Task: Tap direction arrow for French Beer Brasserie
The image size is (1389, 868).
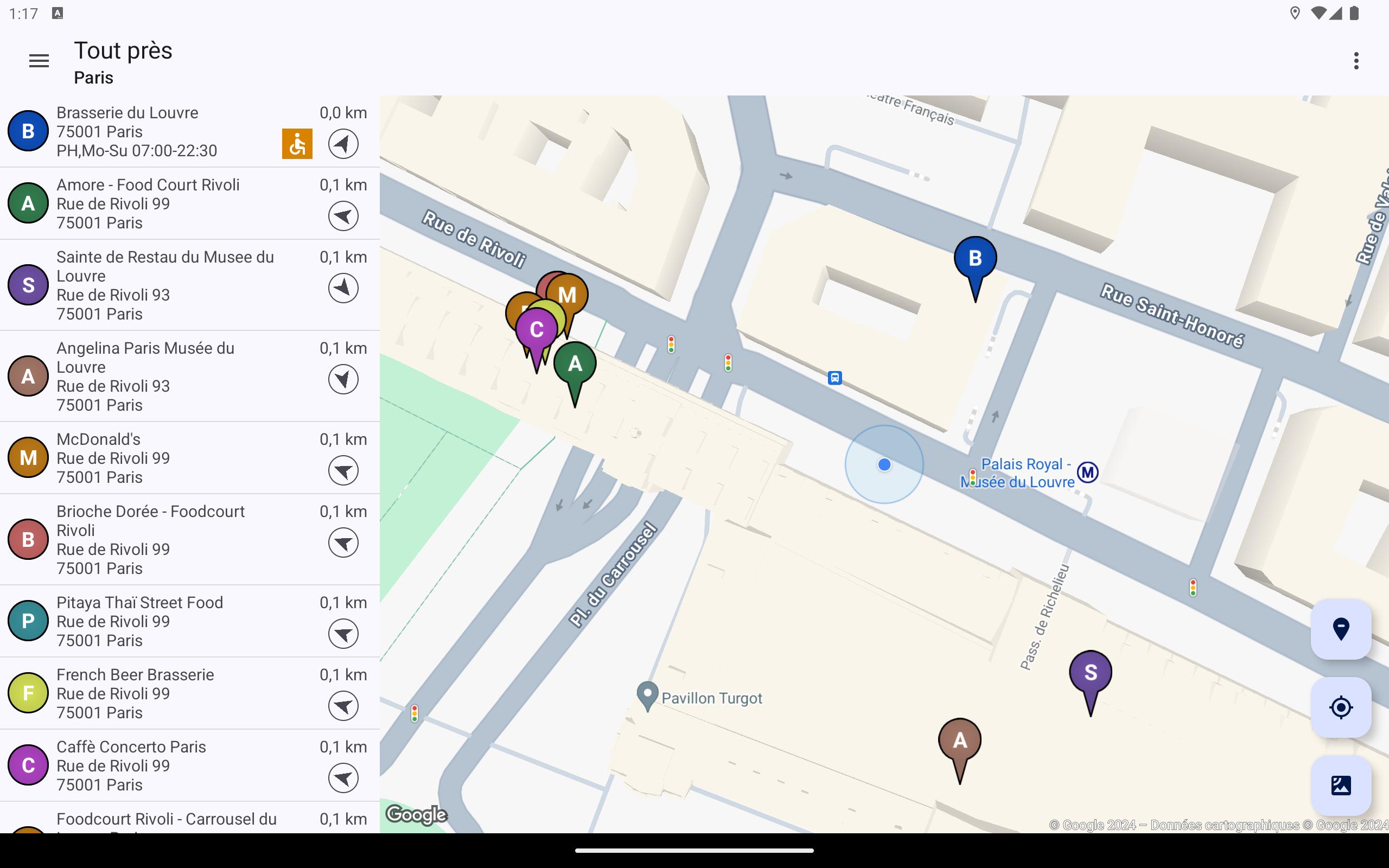Action: click(x=343, y=706)
